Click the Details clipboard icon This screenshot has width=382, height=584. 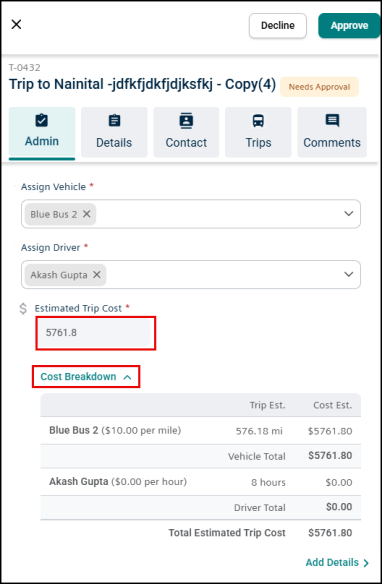click(x=114, y=120)
